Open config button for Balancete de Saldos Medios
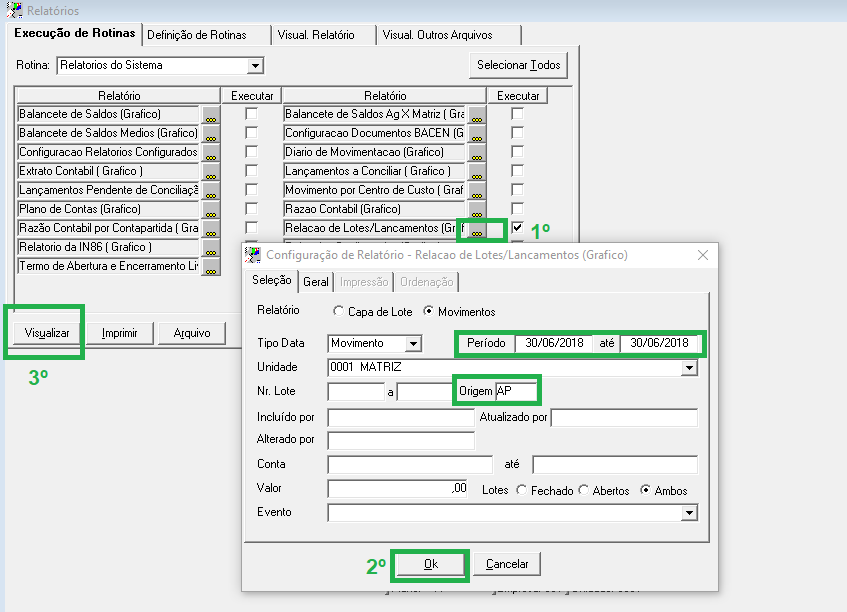The height and width of the screenshot is (612, 847). click(211, 133)
